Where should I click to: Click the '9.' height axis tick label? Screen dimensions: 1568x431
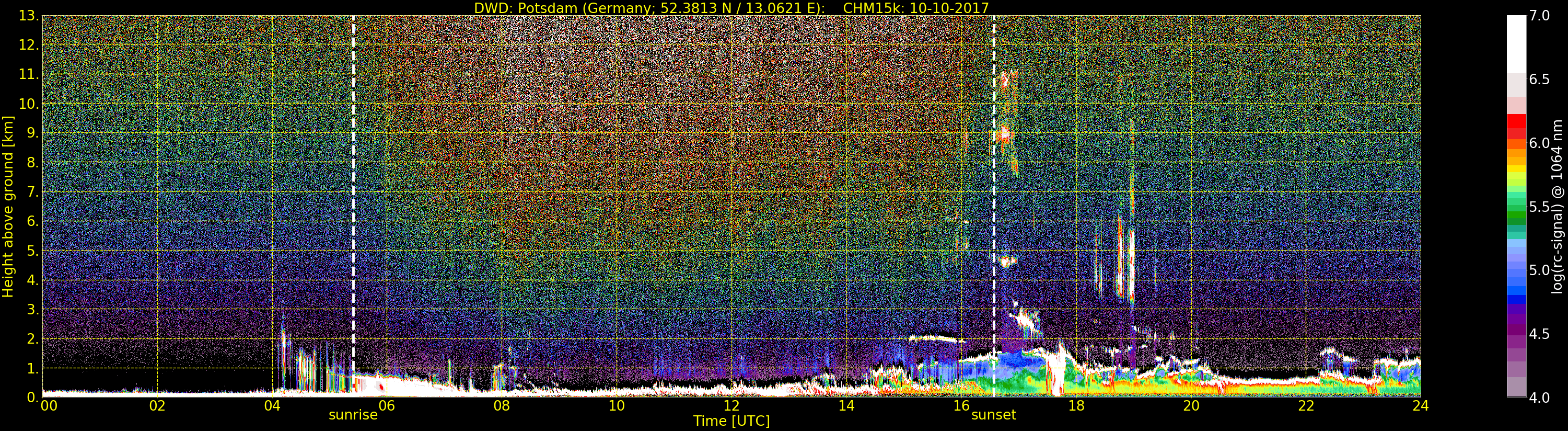coord(32,133)
